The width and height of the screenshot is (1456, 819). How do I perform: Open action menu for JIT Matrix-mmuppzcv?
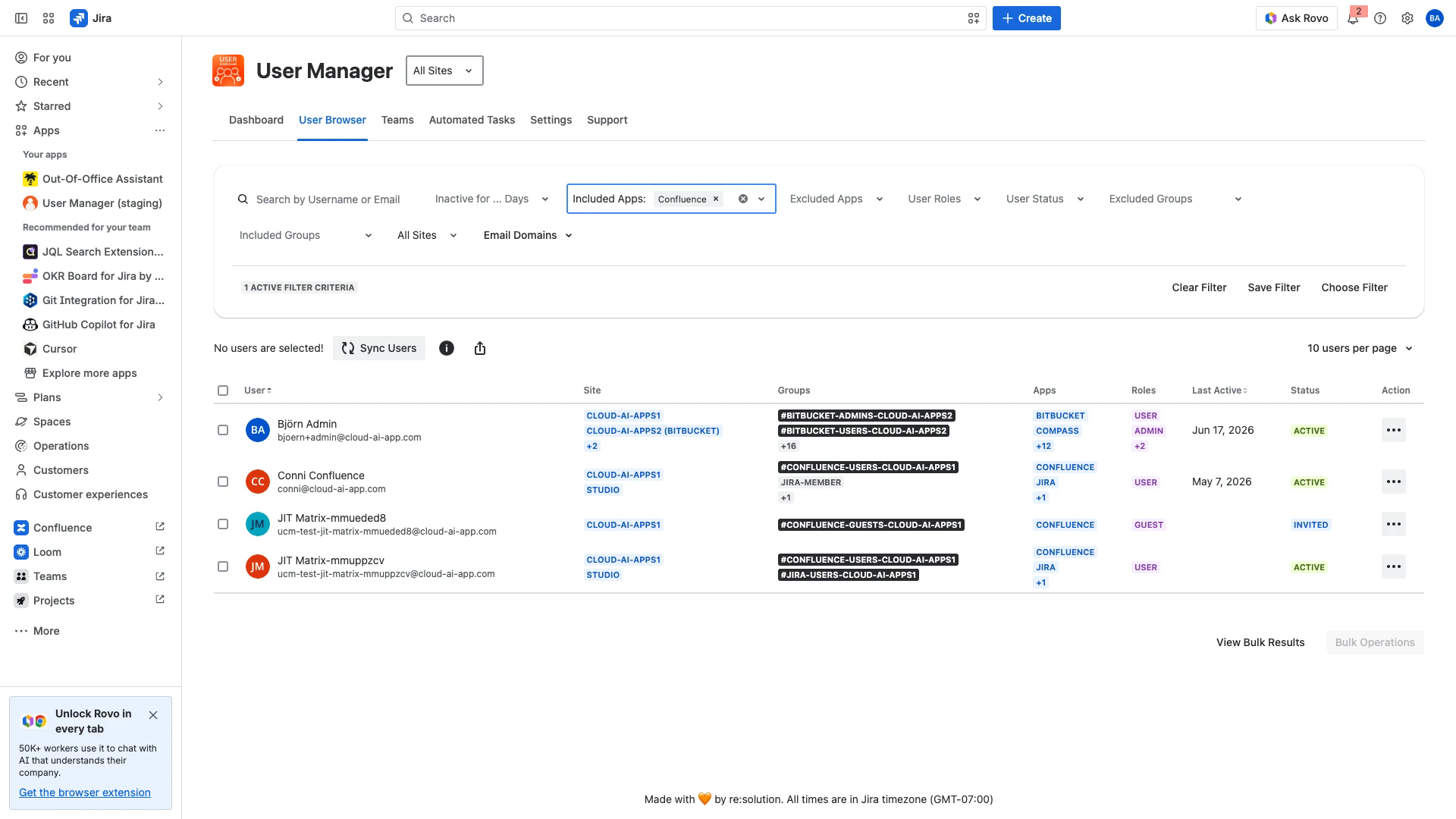1393,566
